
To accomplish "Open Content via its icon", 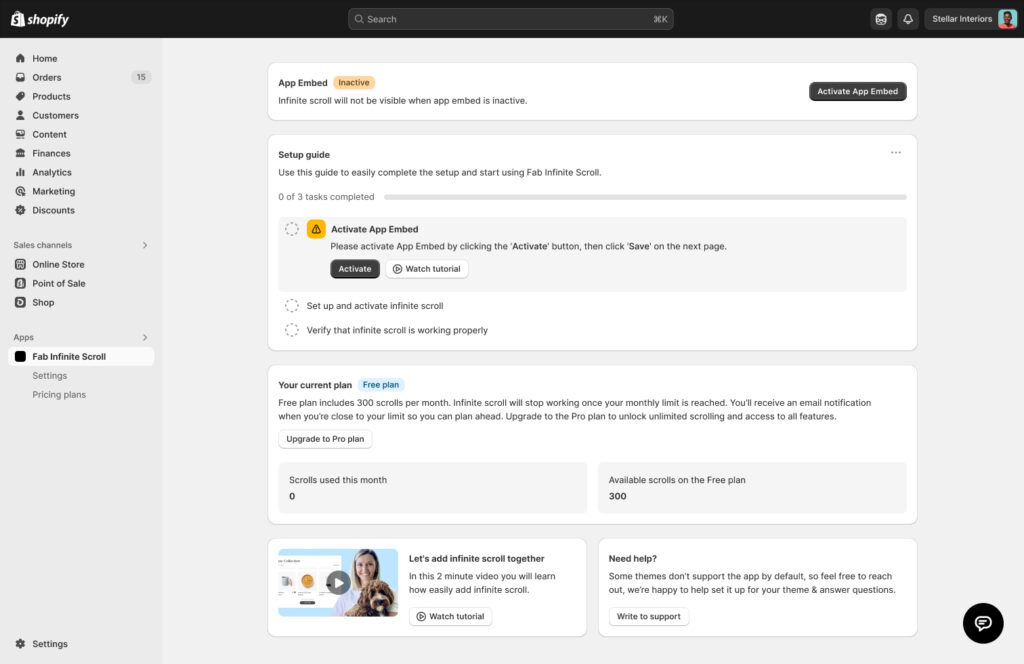I will (x=20, y=134).
